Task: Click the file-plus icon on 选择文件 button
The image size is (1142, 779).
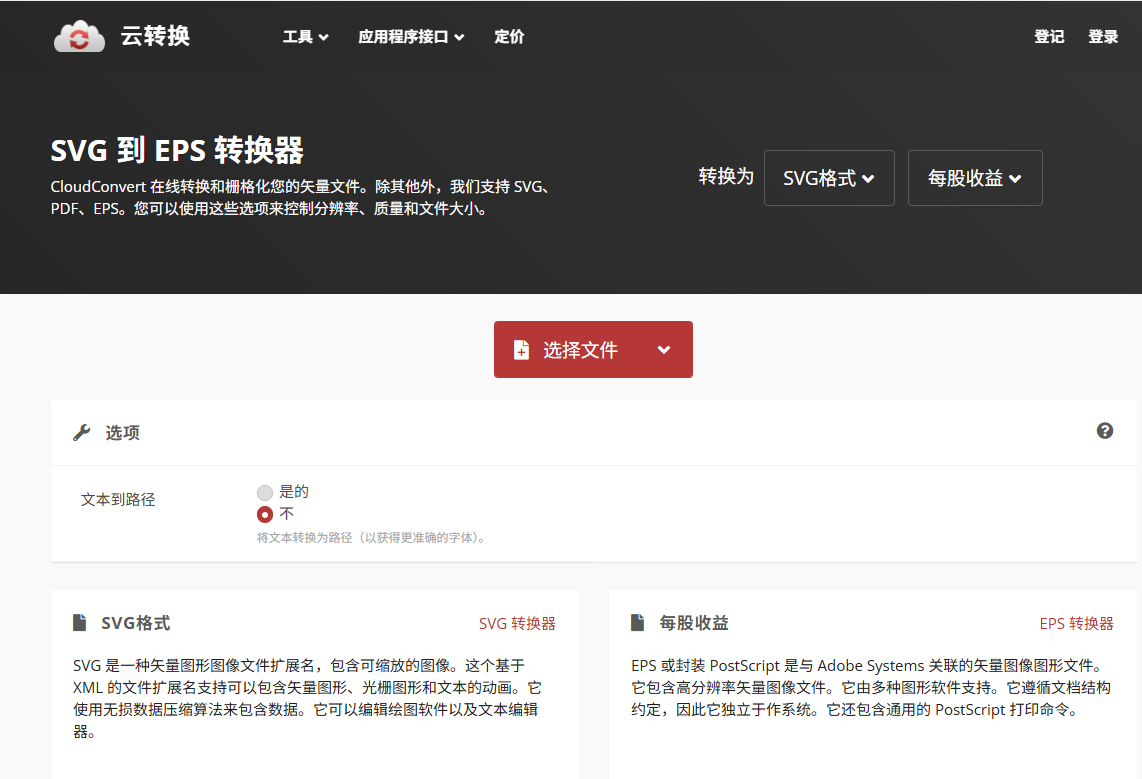Action: [521, 350]
